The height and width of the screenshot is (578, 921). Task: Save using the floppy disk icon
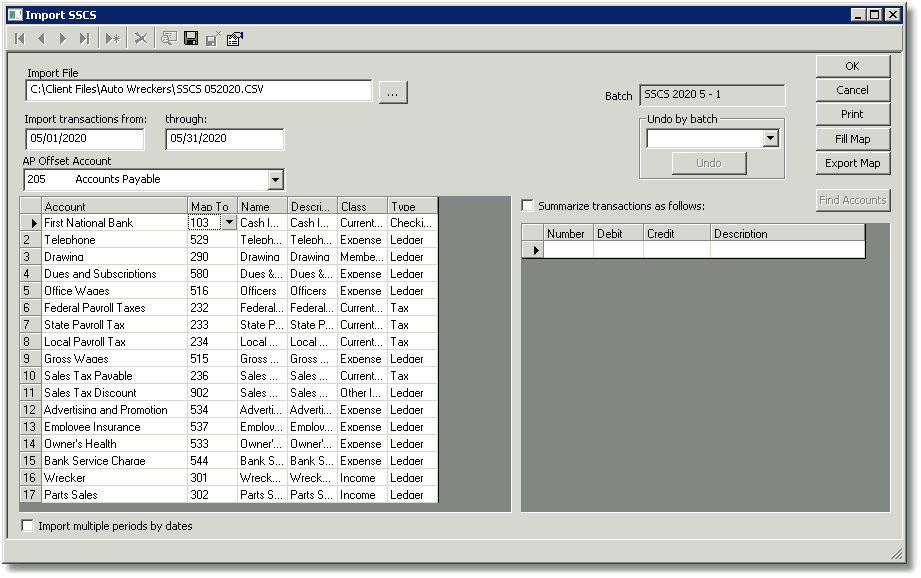[191, 39]
